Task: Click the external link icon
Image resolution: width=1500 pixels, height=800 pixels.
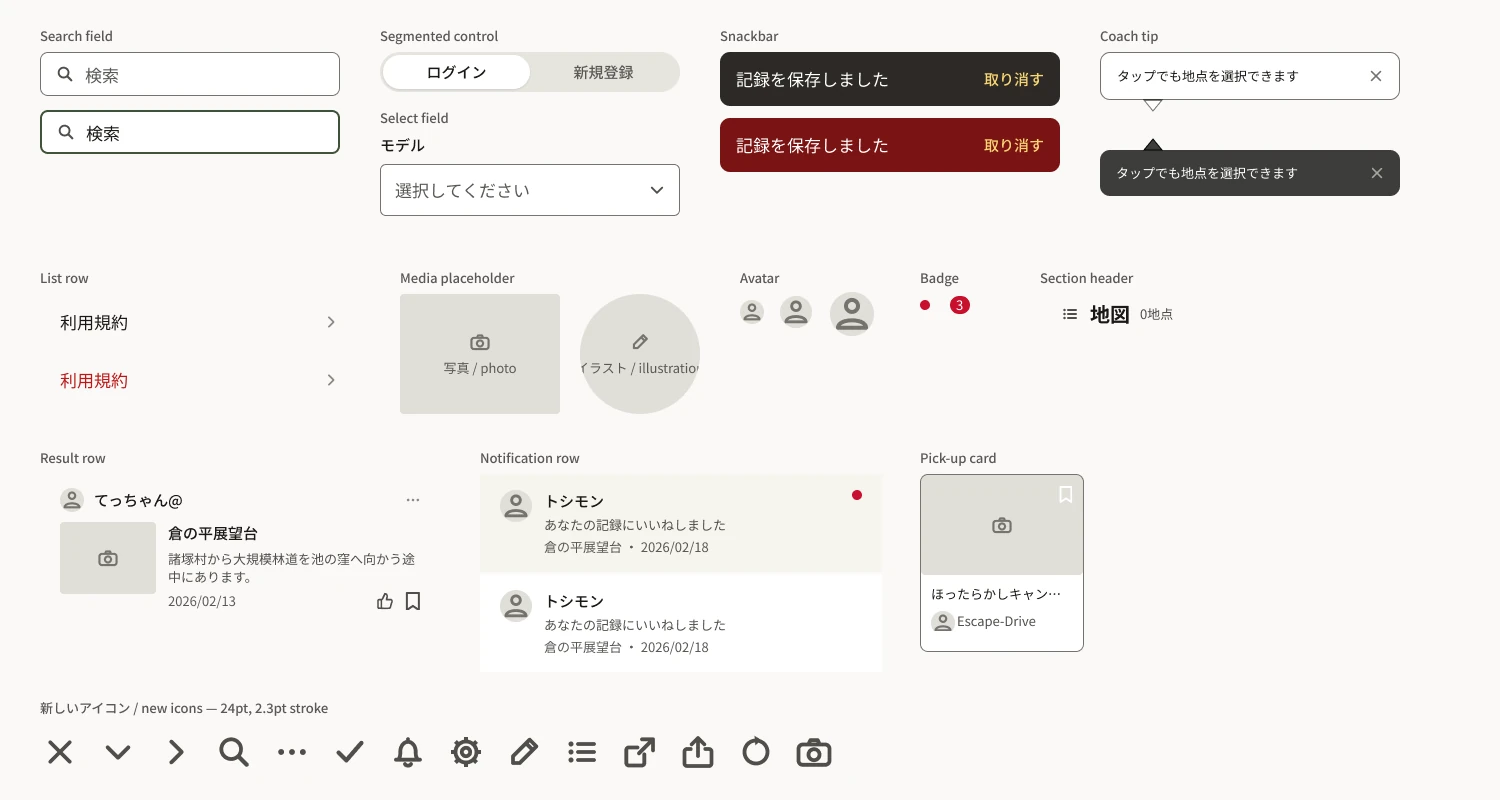Action: point(640,752)
